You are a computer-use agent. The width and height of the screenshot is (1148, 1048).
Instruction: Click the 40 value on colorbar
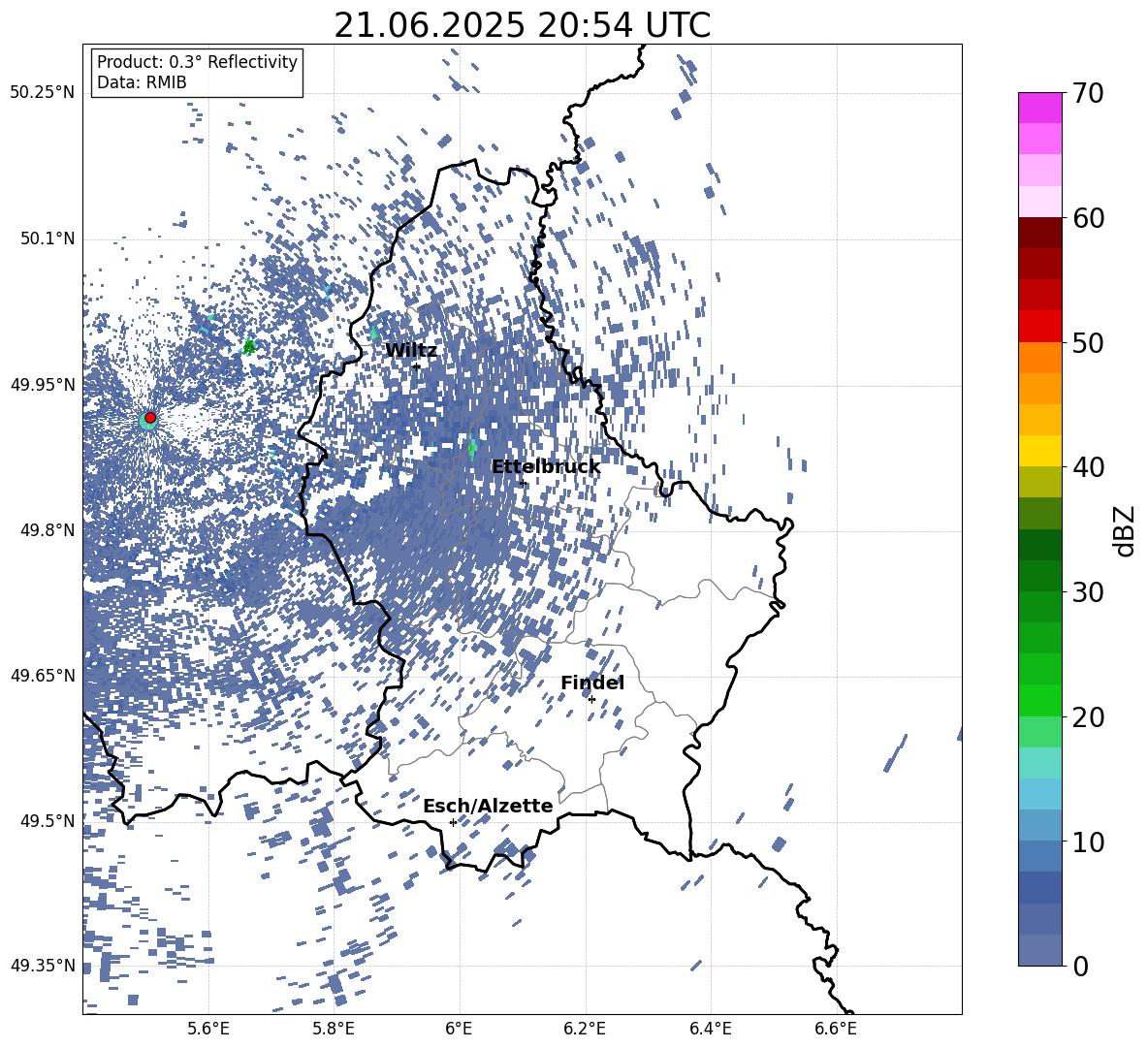[x=1087, y=467]
